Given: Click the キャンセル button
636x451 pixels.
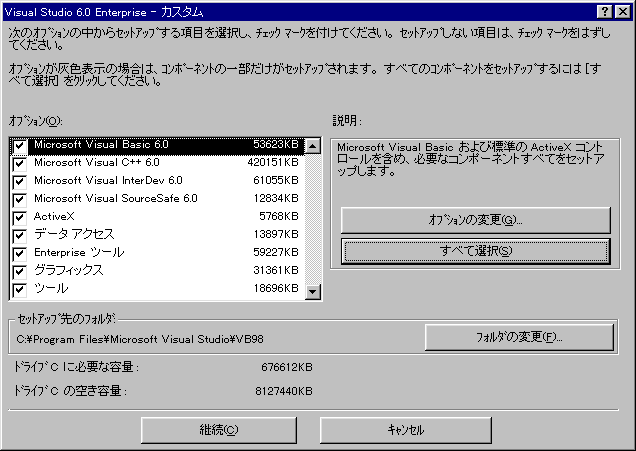Looking at the screenshot, I should [x=406, y=430].
